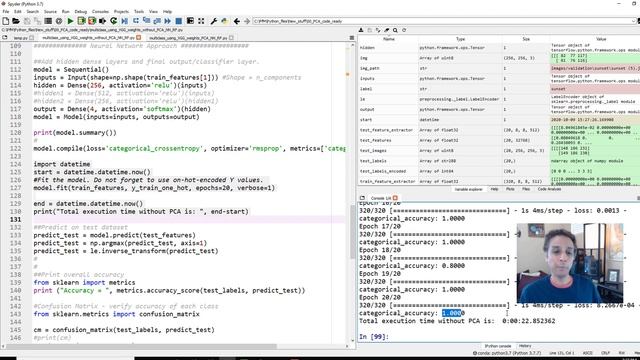Click the conda python3.7 status bar entry
Image resolution: width=640 pixels, height=360 pixels.
[507, 353]
